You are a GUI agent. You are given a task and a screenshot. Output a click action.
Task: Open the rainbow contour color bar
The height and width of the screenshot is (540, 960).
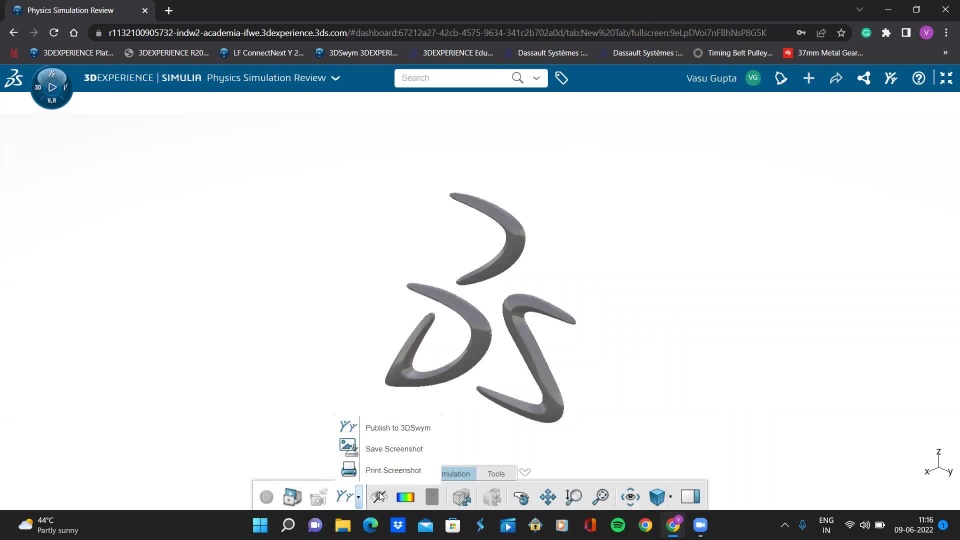[x=405, y=497]
